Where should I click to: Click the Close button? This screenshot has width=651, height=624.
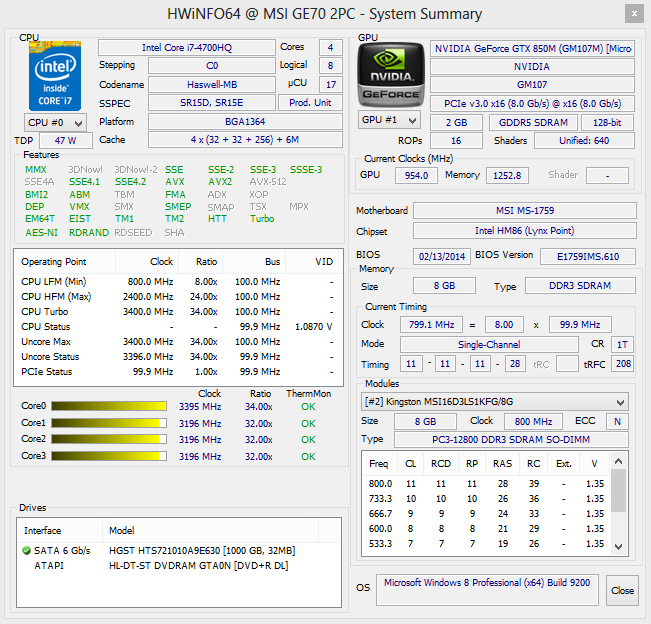point(622,590)
